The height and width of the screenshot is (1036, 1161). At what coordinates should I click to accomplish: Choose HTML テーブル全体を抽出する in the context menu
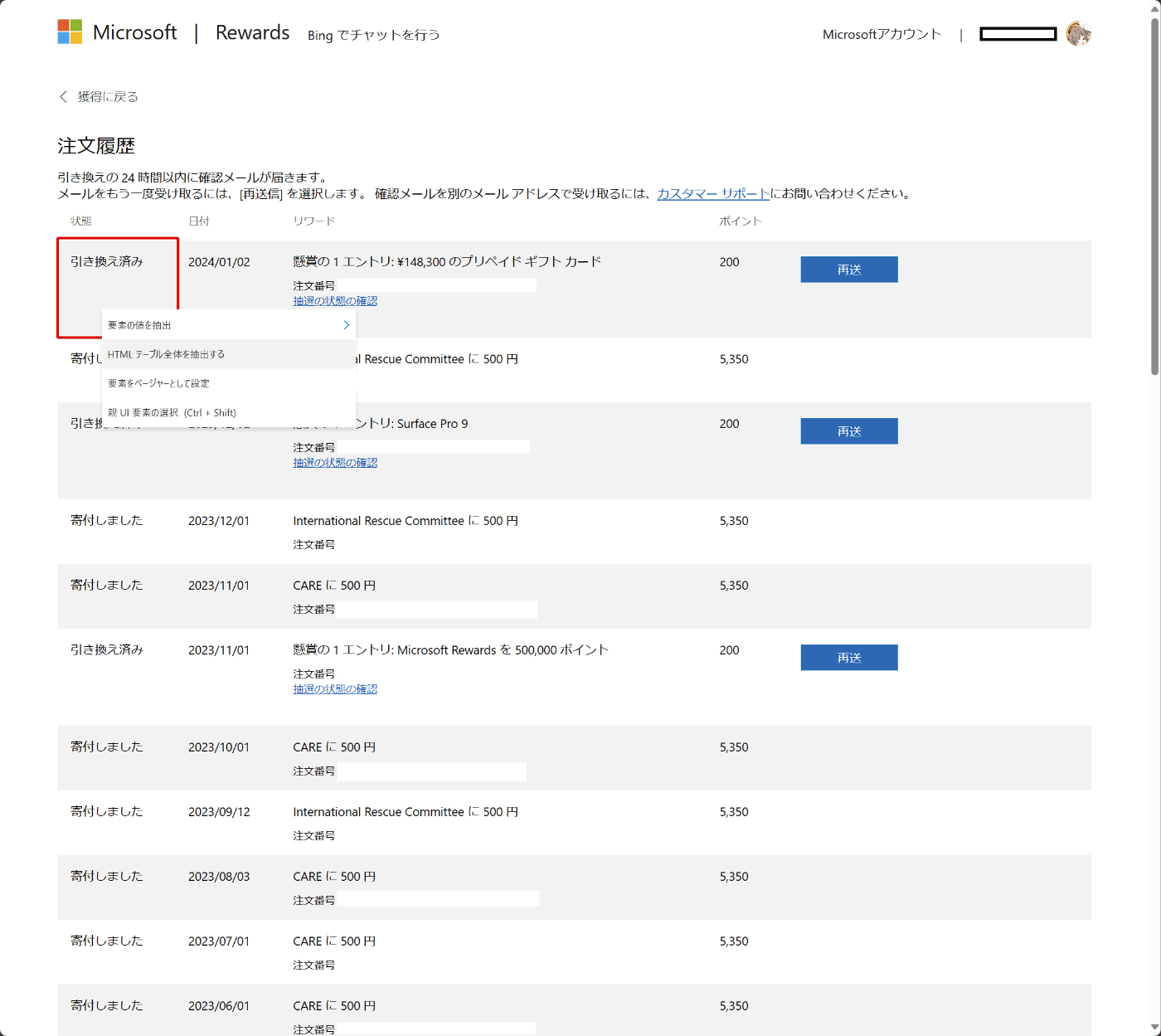coord(229,354)
